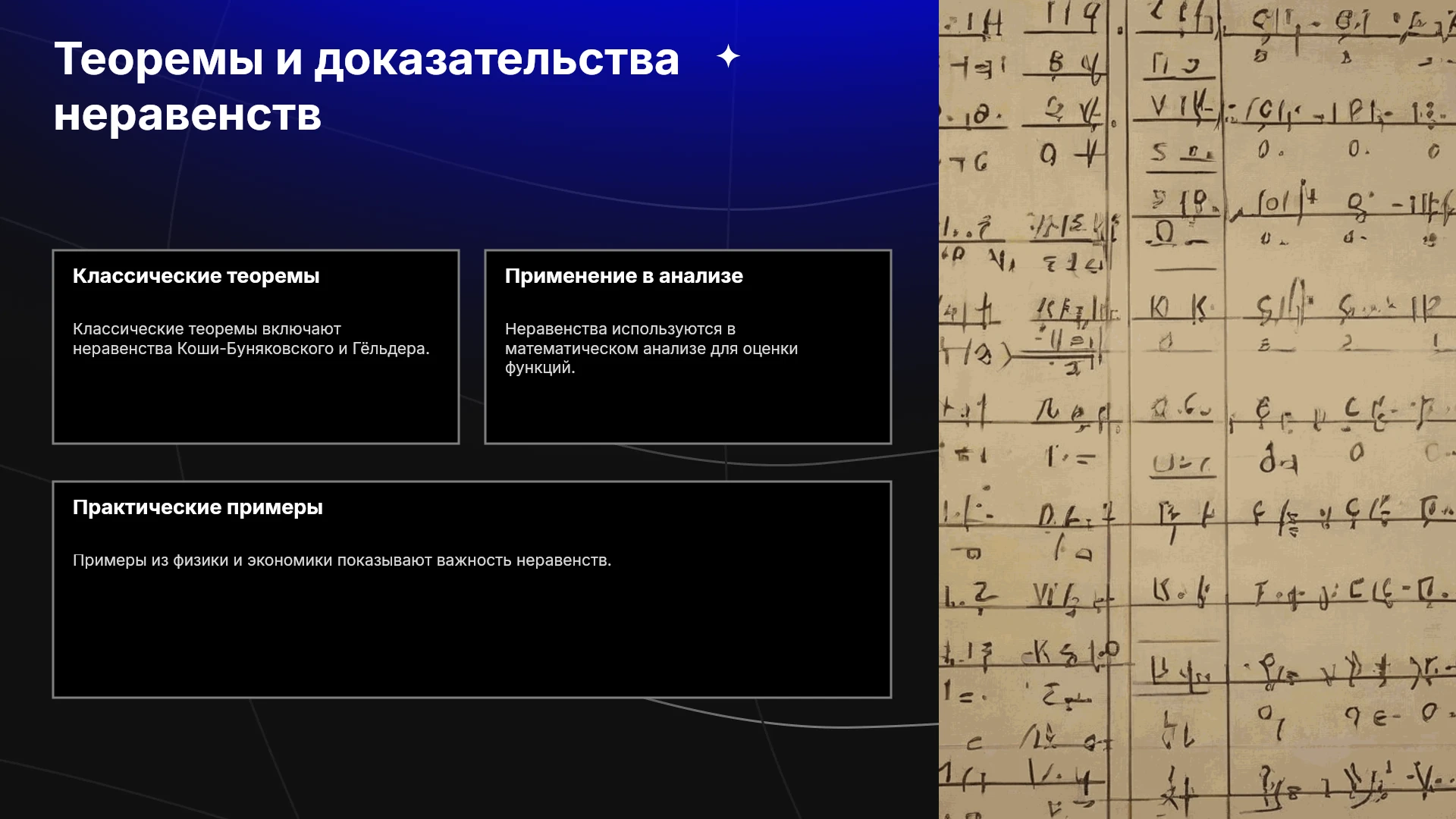The height and width of the screenshot is (819, 1456).
Task: Select the slide title 'Теоремы и доказательства неравенств'
Action: click(x=366, y=86)
